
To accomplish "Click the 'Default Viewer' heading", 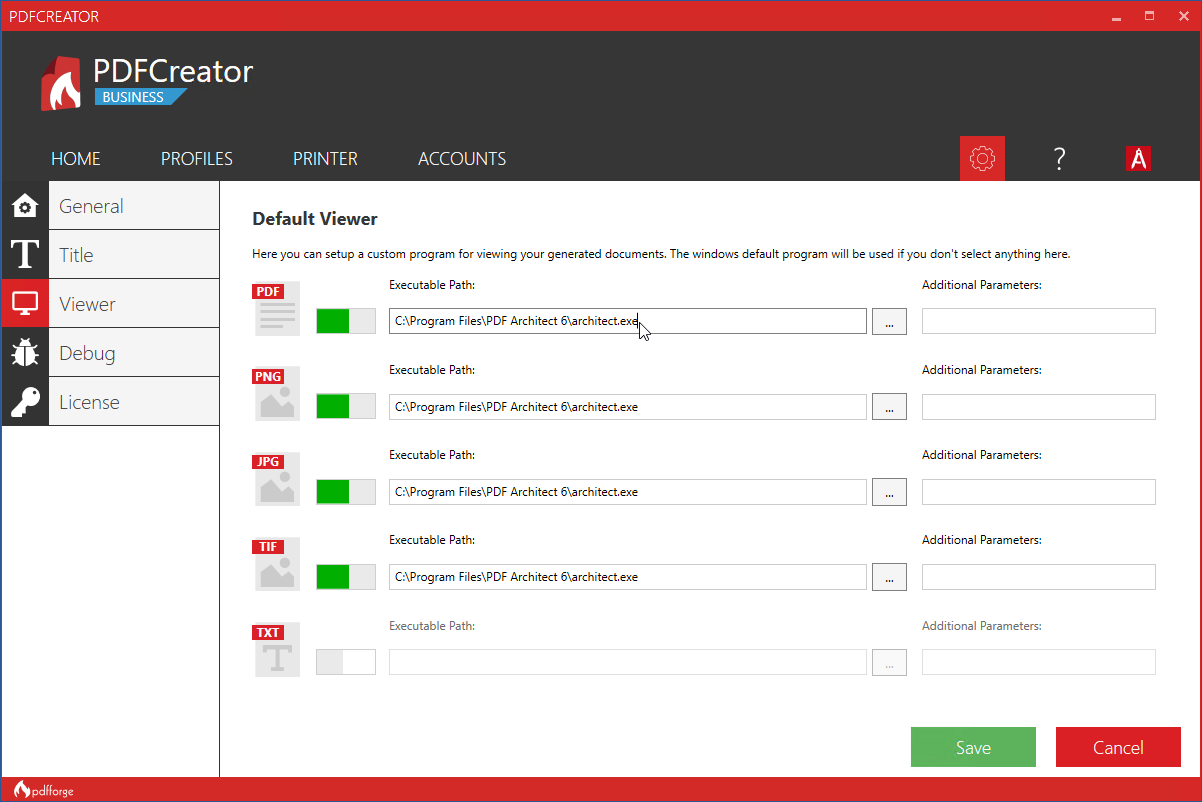I will [315, 218].
